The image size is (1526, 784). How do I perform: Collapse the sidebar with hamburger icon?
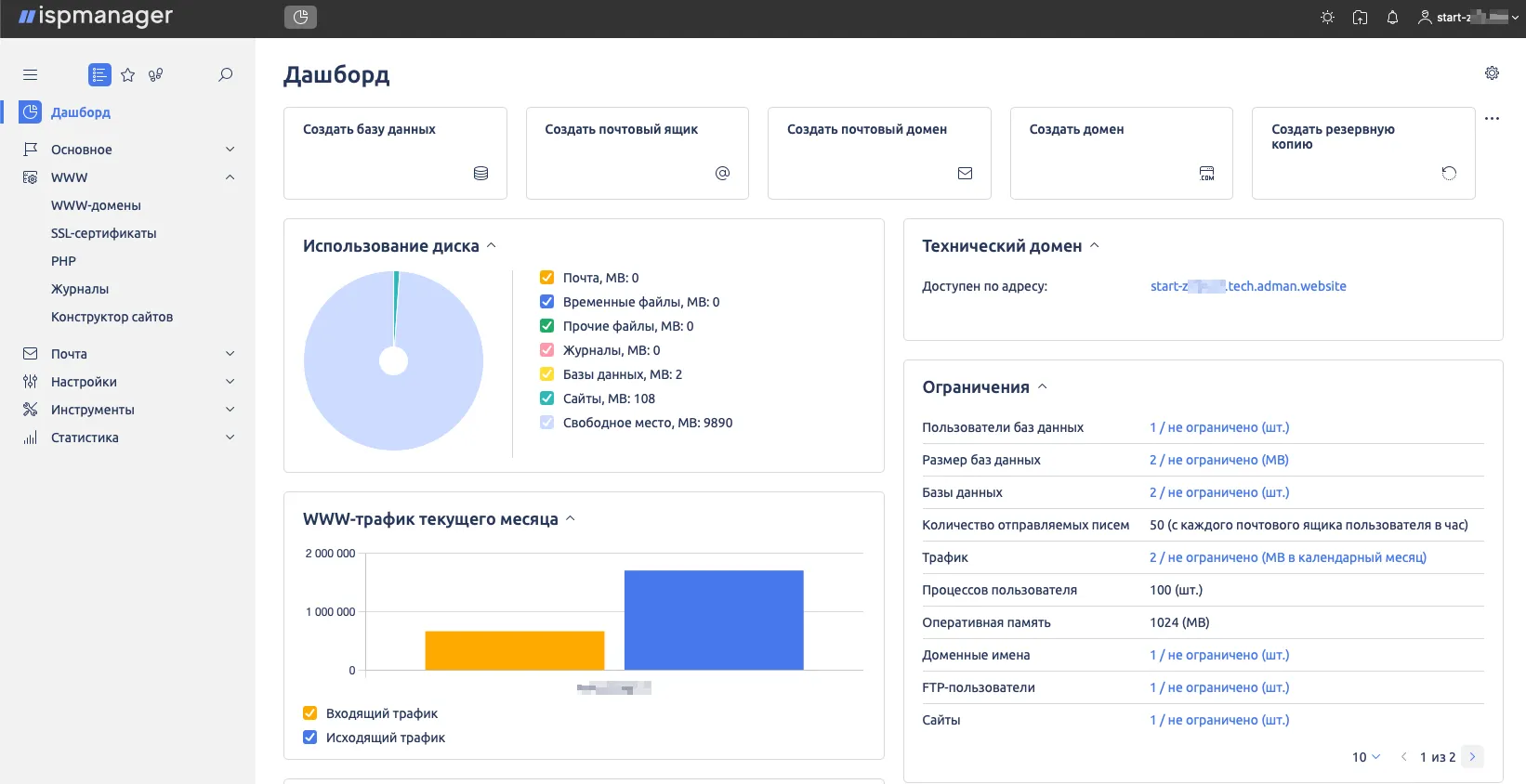pyautogui.click(x=30, y=75)
